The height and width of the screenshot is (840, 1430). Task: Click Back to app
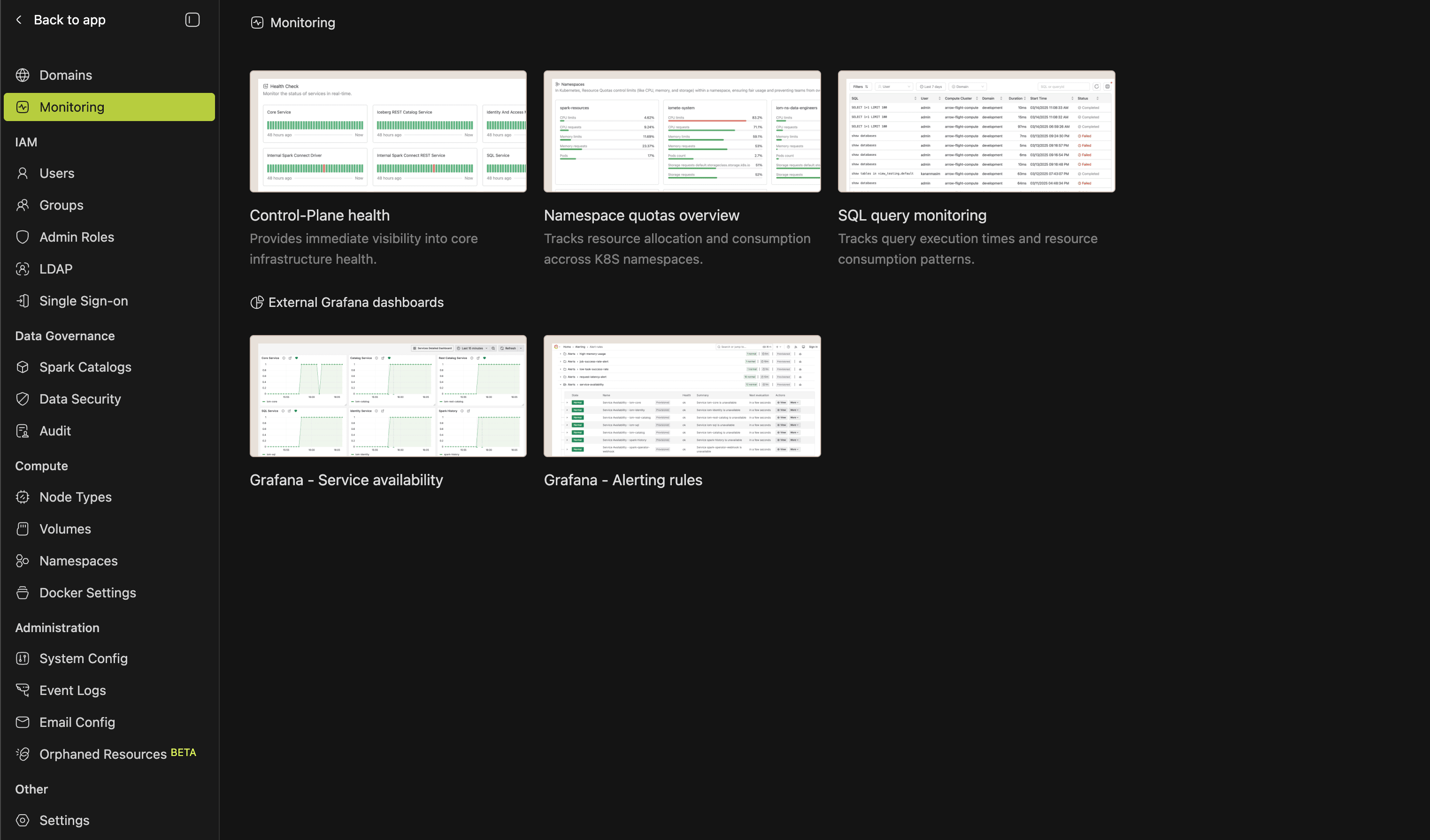60,19
